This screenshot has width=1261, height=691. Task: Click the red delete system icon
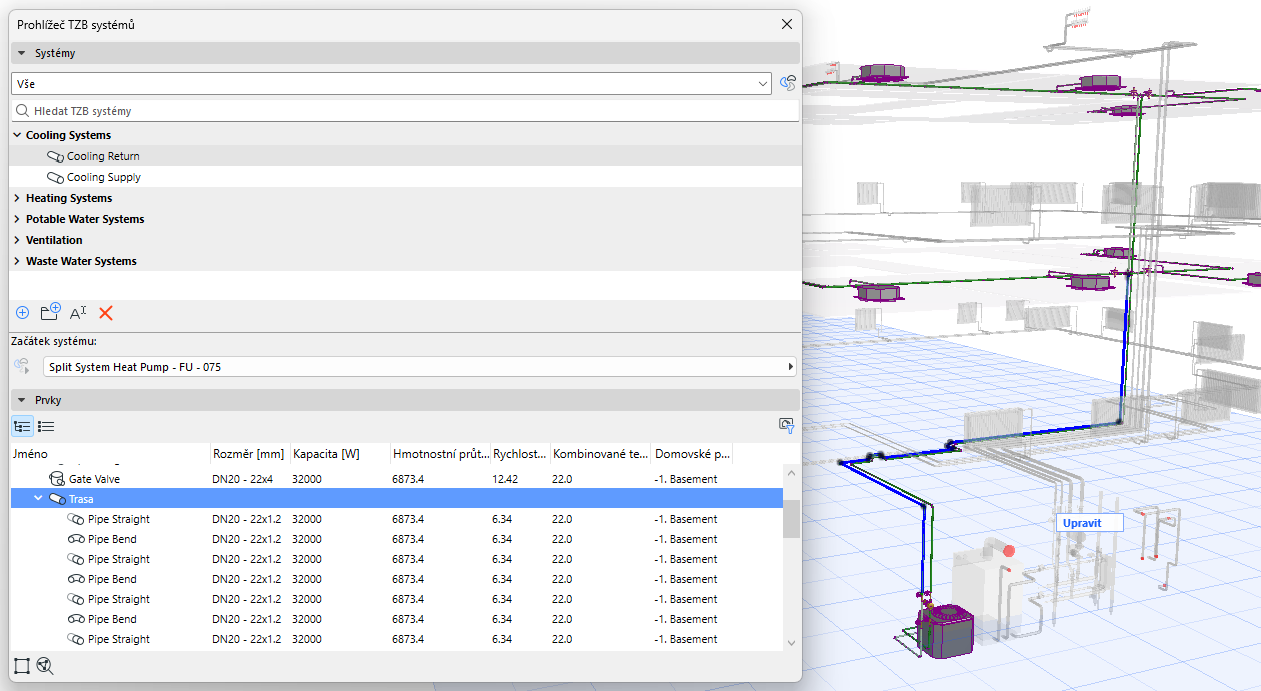coord(106,313)
